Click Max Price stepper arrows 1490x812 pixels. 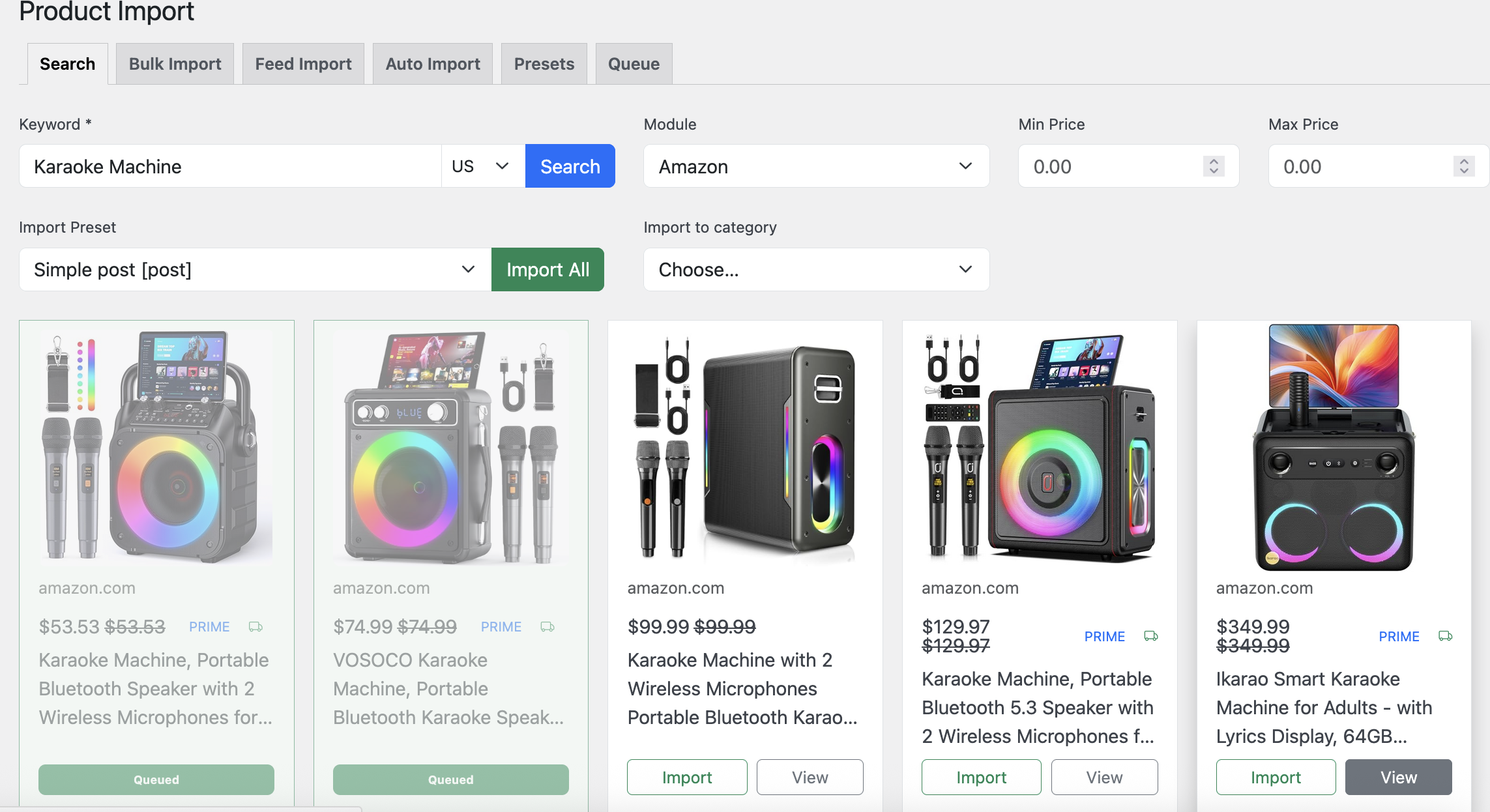pyautogui.click(x=1463, y=166)
